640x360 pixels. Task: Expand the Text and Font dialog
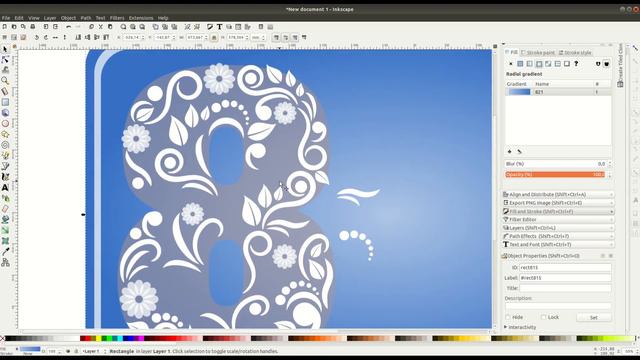[x=558, y=244]
